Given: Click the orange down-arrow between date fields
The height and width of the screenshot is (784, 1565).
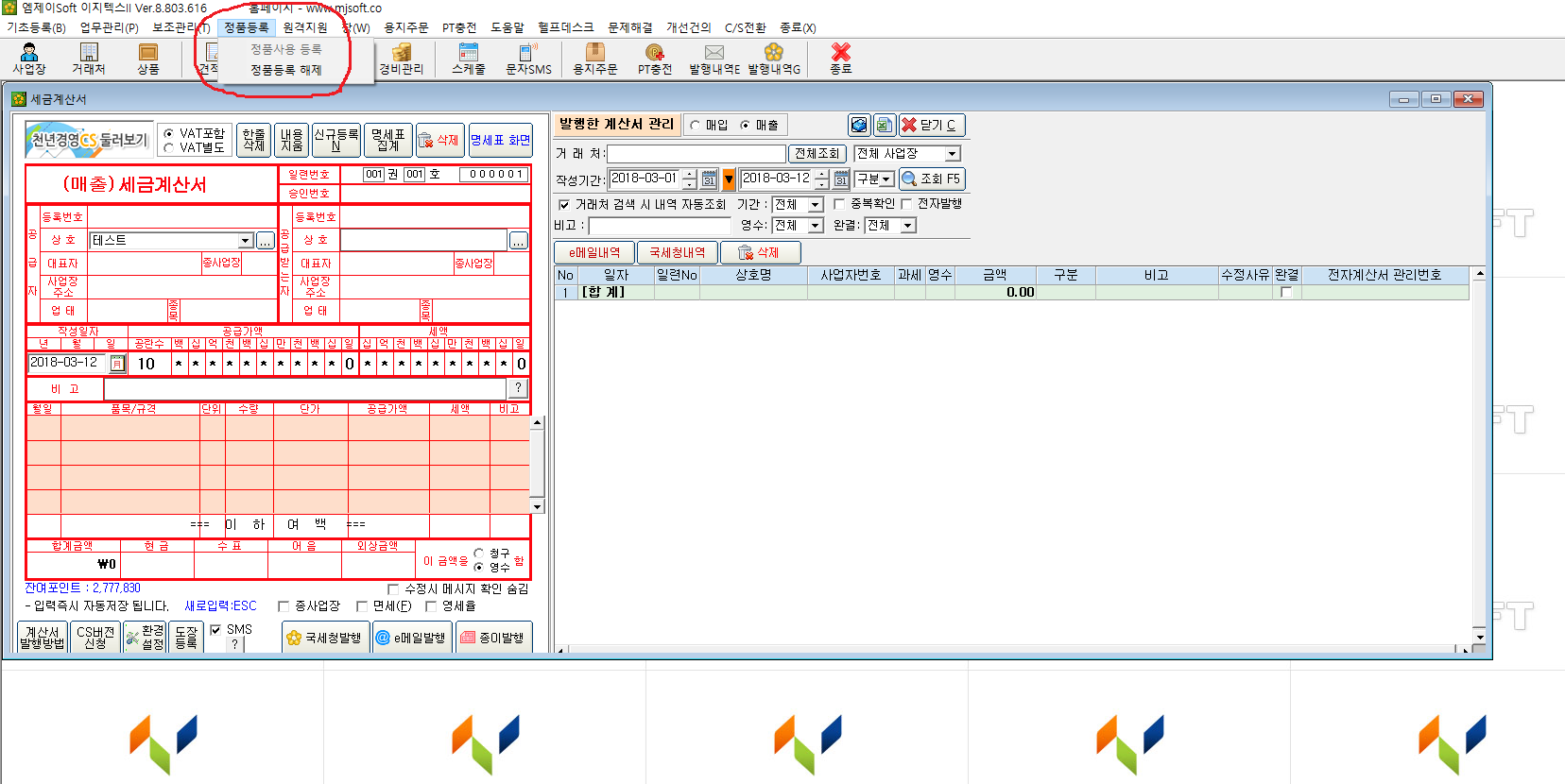Looking at the screenshot, I should point(729,179).
